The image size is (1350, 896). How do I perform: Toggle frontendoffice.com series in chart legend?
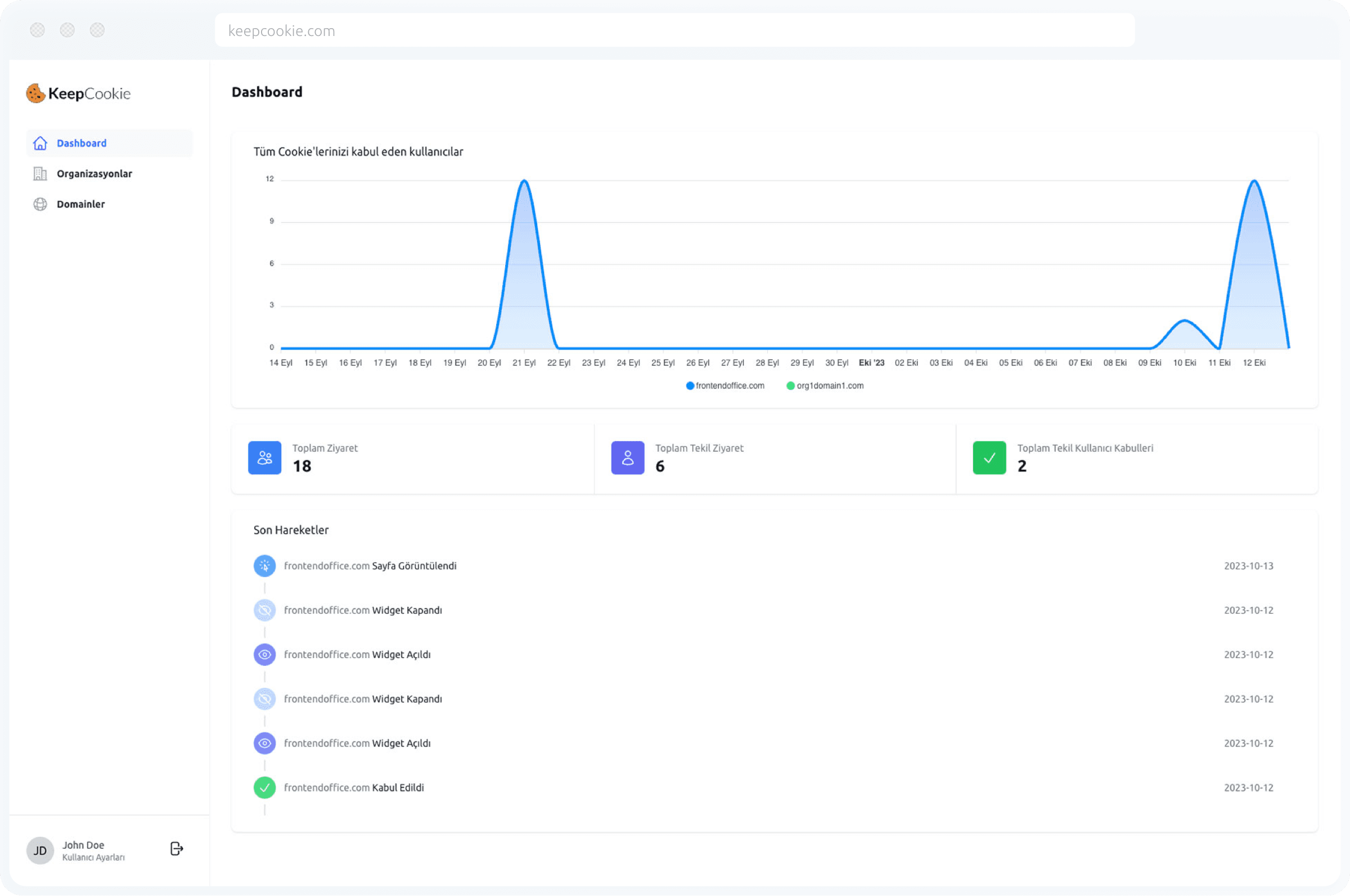(x=724, y=386)
